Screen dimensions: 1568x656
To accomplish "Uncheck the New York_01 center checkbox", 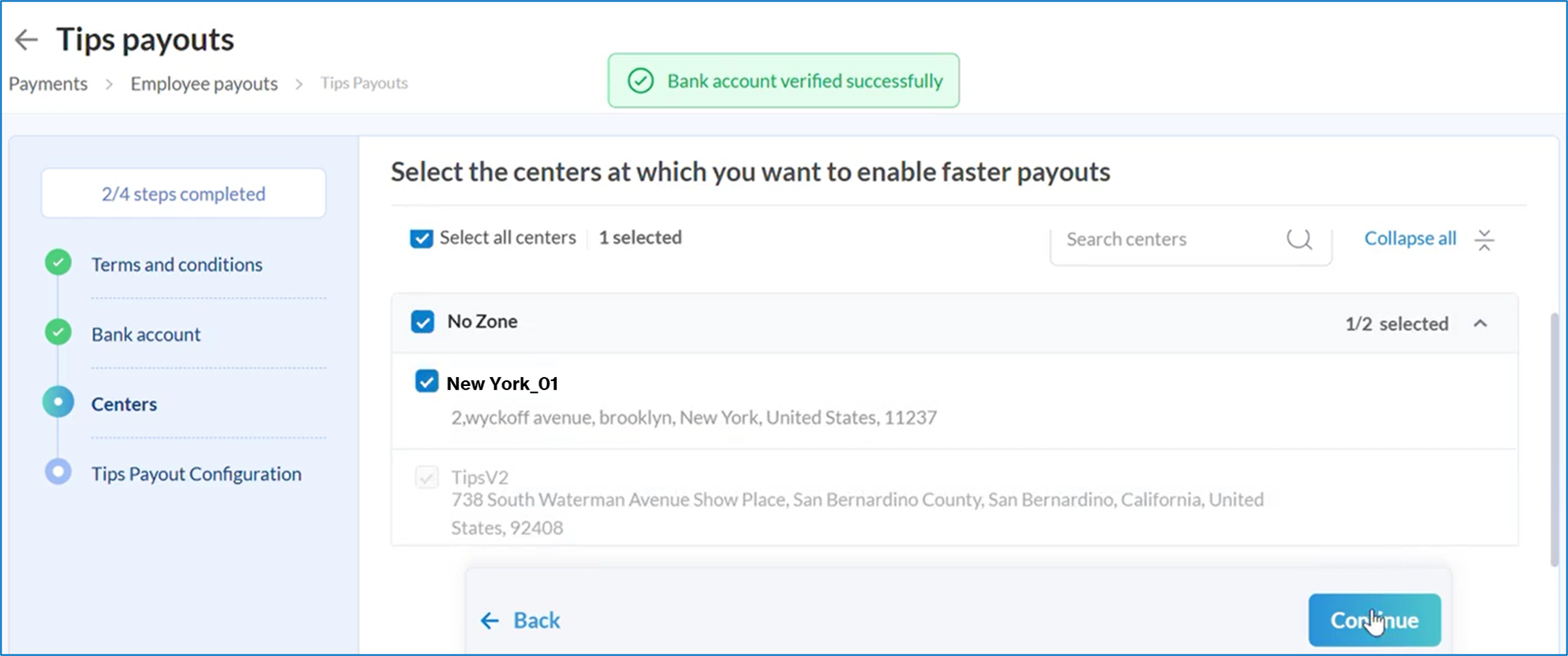I will click(x=427, y=381).
